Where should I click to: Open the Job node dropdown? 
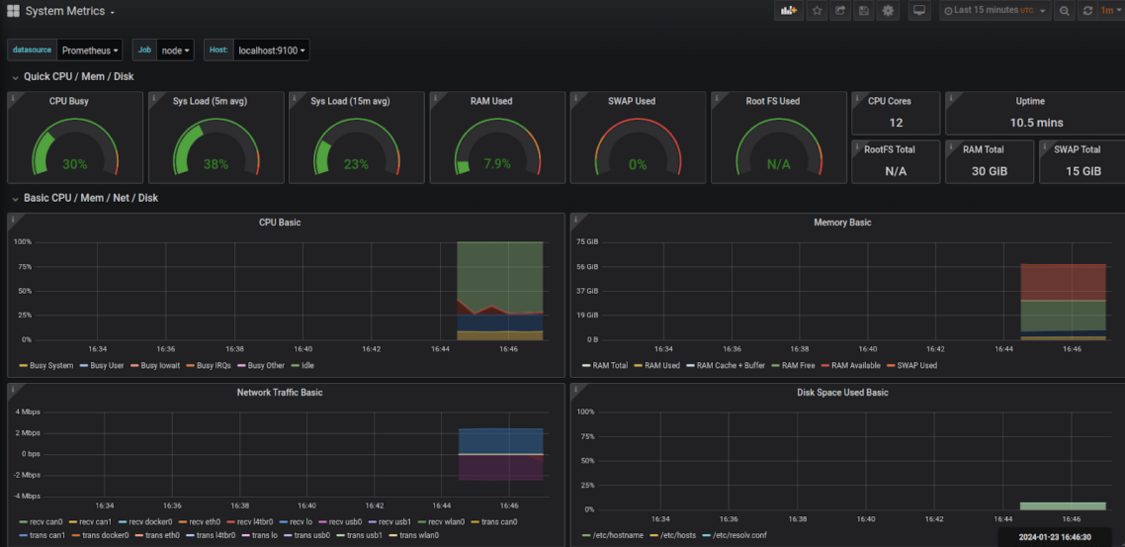[175, 50]
